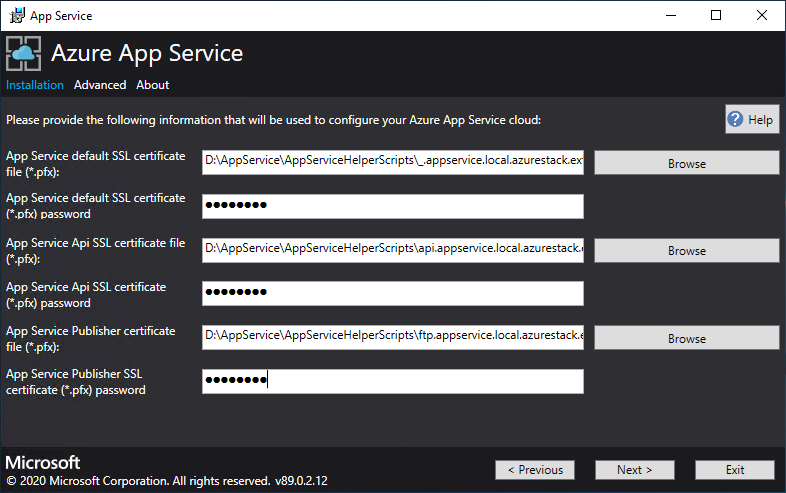Open the Advanced tab

(100, 85)
